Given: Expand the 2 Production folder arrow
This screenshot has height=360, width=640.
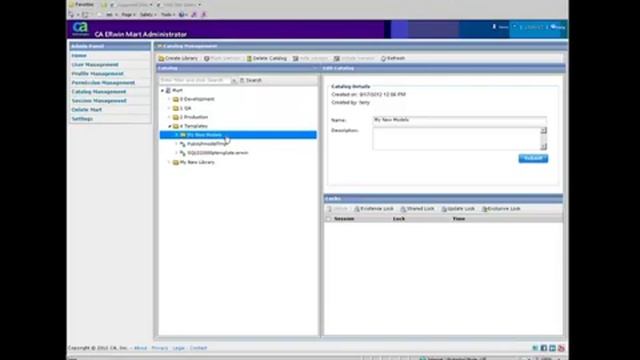Looking at the screenshot, I should click(x=169, y=117).
